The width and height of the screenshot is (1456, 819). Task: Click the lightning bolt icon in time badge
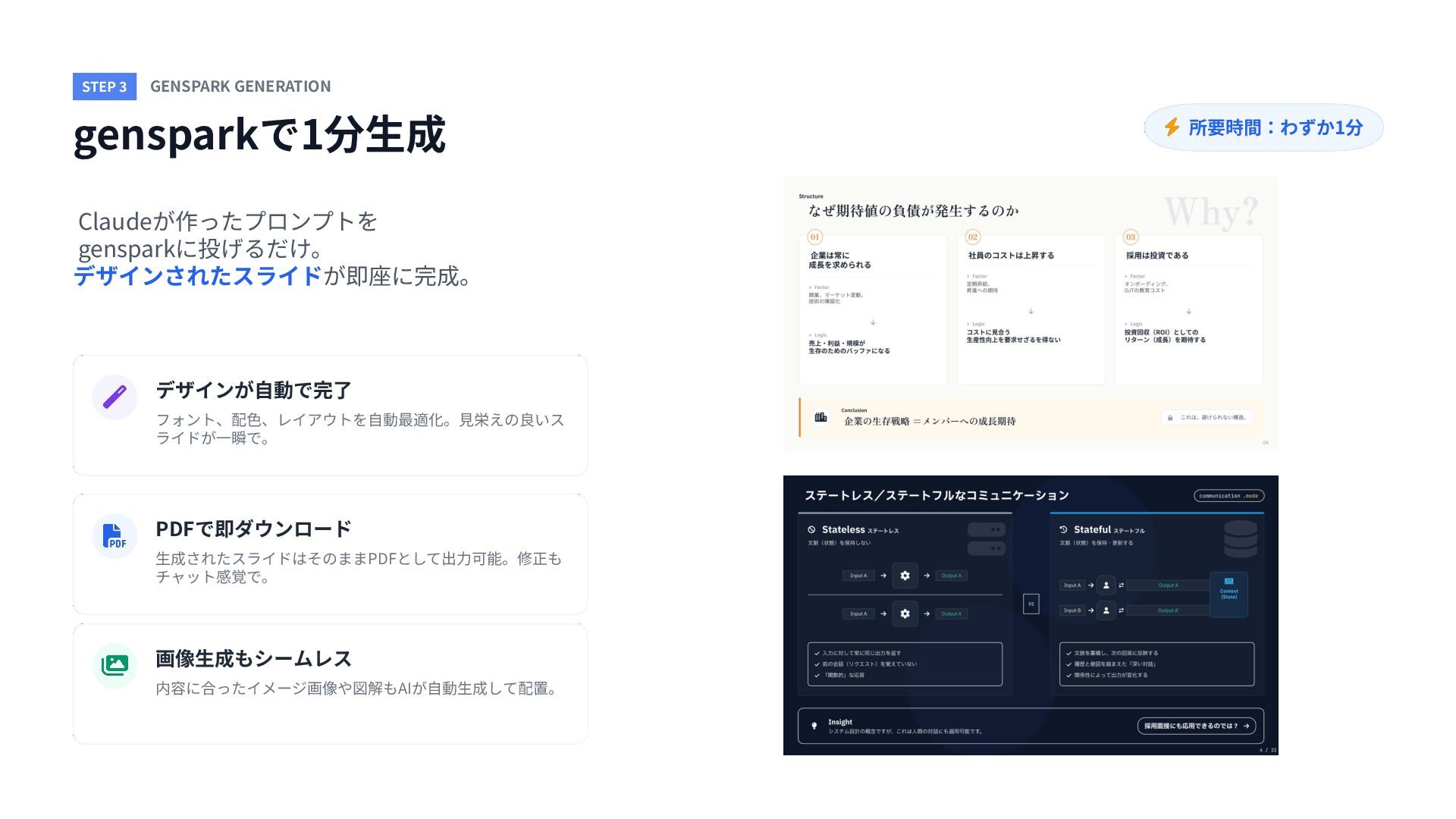(1172, 127)
